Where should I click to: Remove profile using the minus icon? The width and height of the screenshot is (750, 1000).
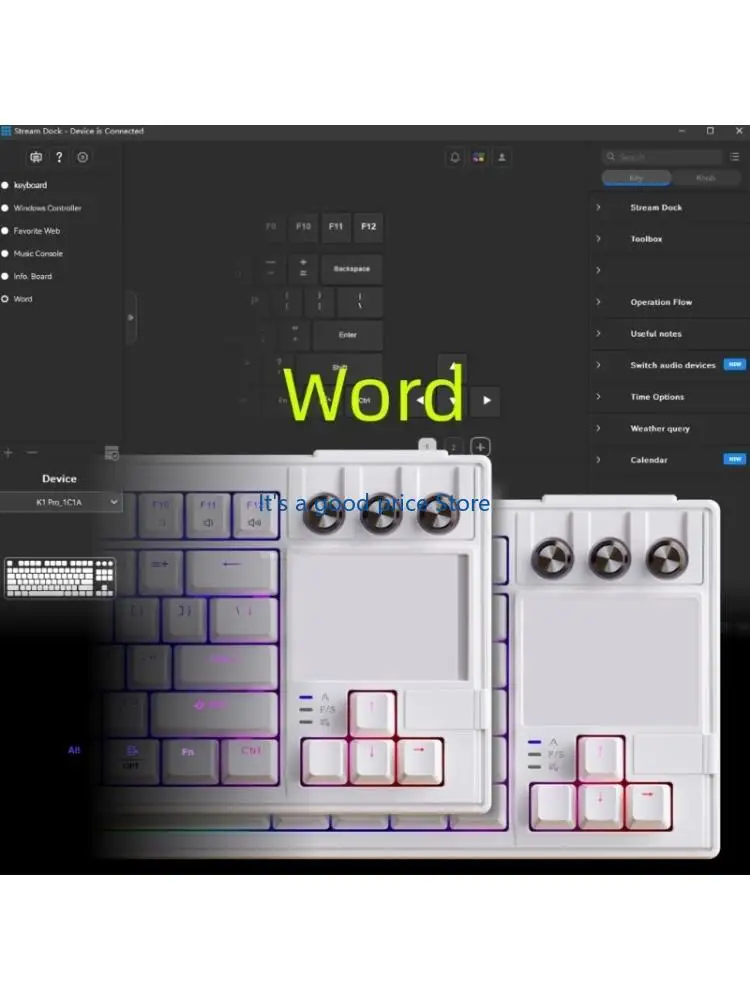(32, 452)
